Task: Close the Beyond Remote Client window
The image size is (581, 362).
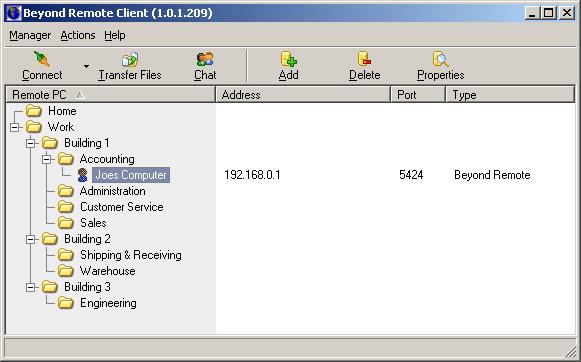Action: tap(567, 13)
